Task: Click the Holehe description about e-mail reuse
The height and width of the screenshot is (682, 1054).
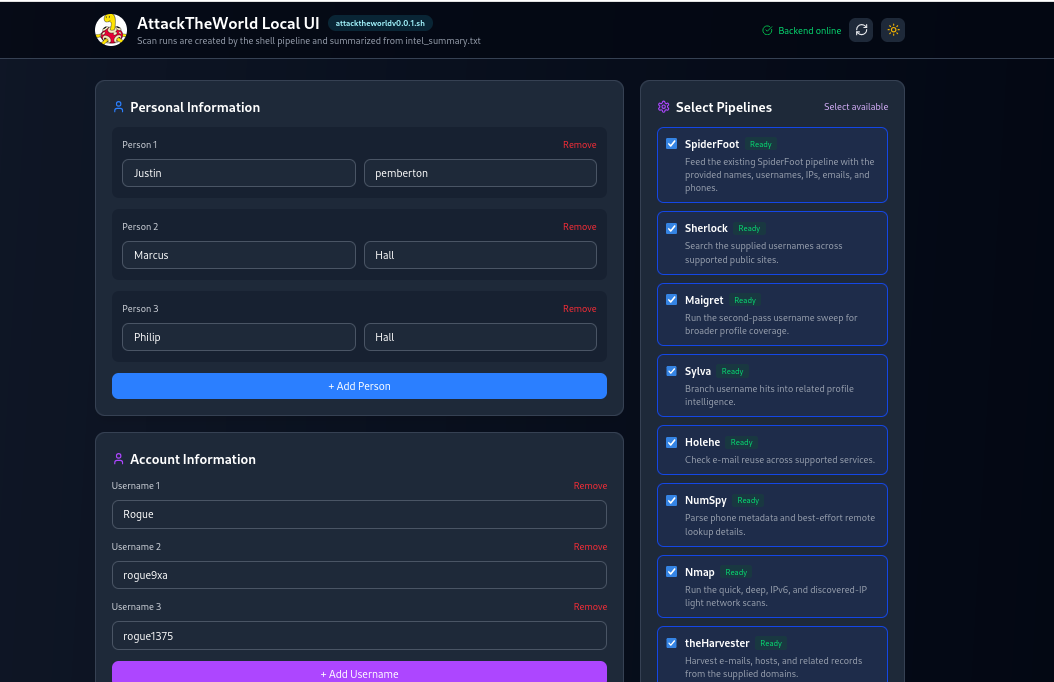Action: (x=780, y=460)
